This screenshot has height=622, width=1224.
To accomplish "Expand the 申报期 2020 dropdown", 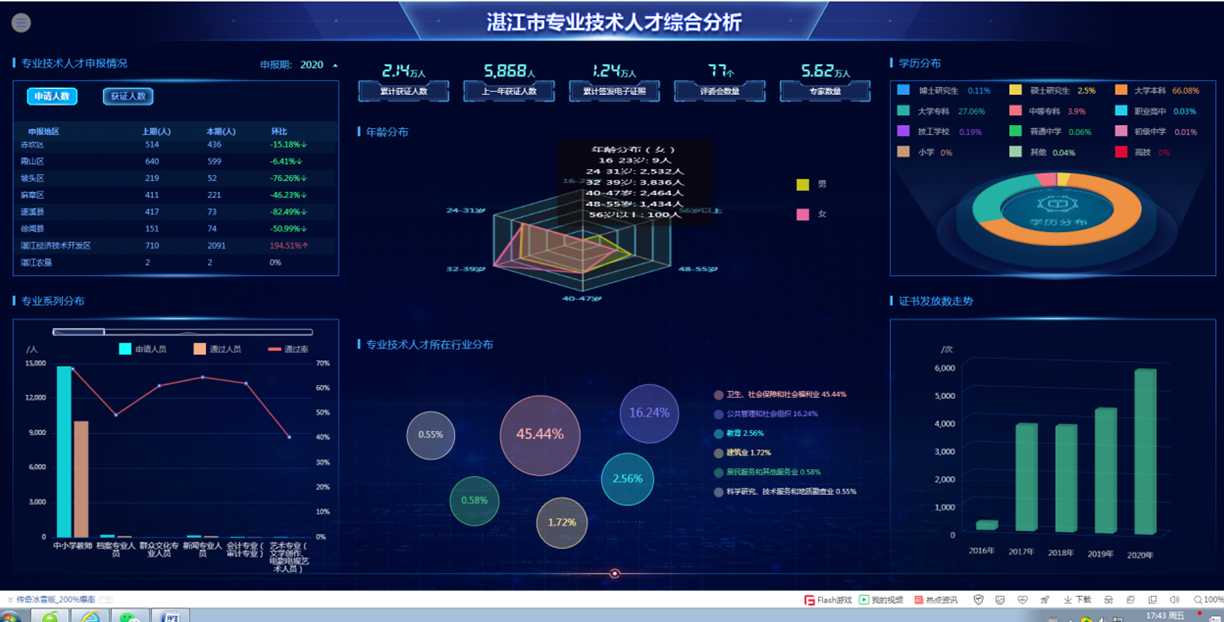I will [x=335, y=65].
